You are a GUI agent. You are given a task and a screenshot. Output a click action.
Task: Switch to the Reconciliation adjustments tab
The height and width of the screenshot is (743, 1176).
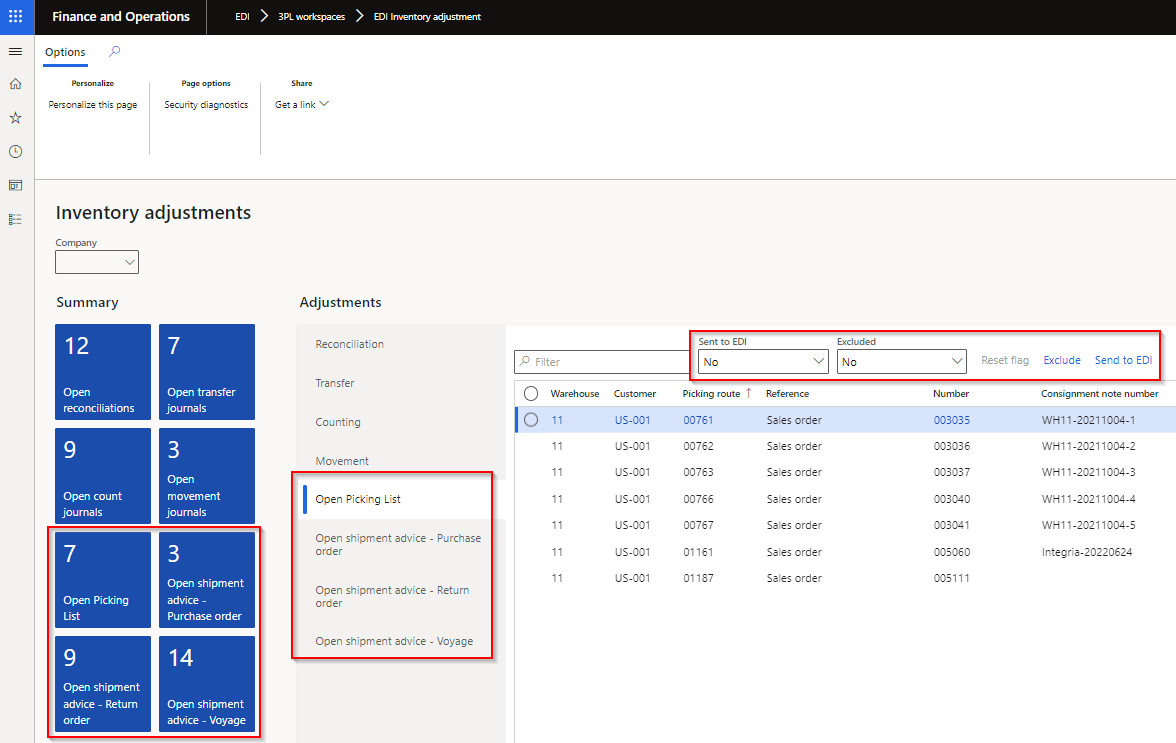tap(350, 344)
